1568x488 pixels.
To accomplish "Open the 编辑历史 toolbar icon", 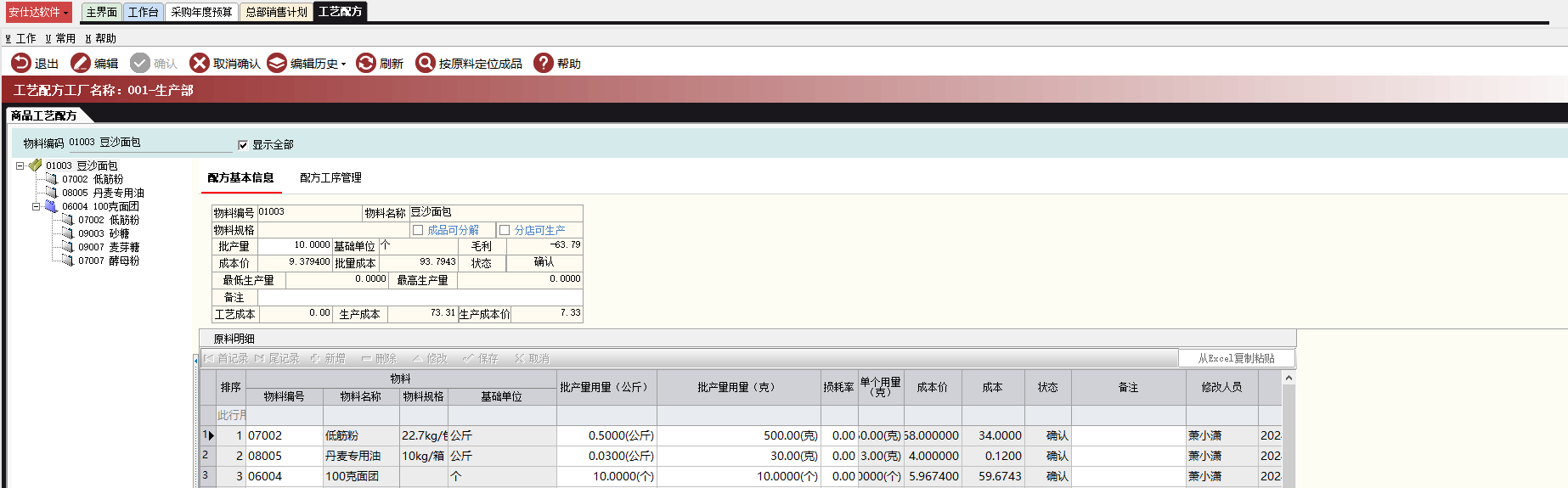I will 277,63.
